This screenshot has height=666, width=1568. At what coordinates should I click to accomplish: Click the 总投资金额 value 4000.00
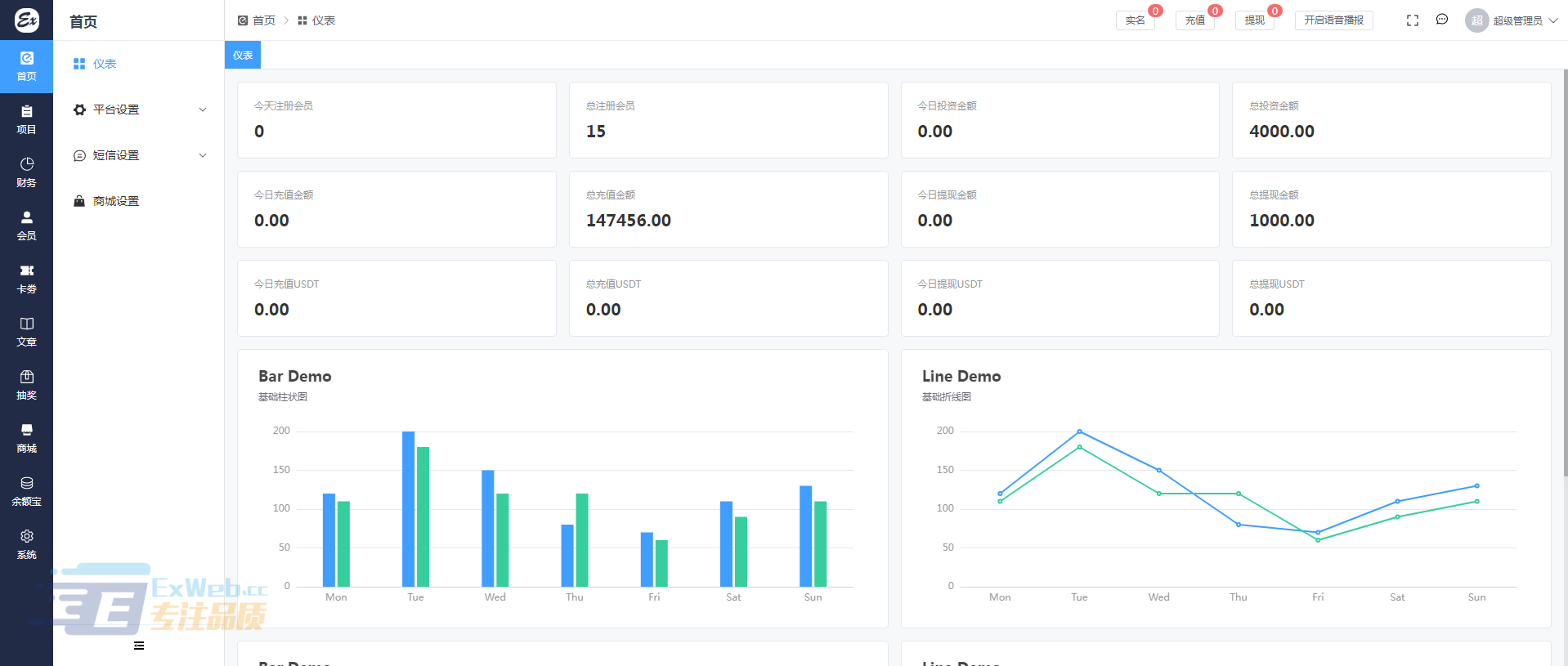1282,132
